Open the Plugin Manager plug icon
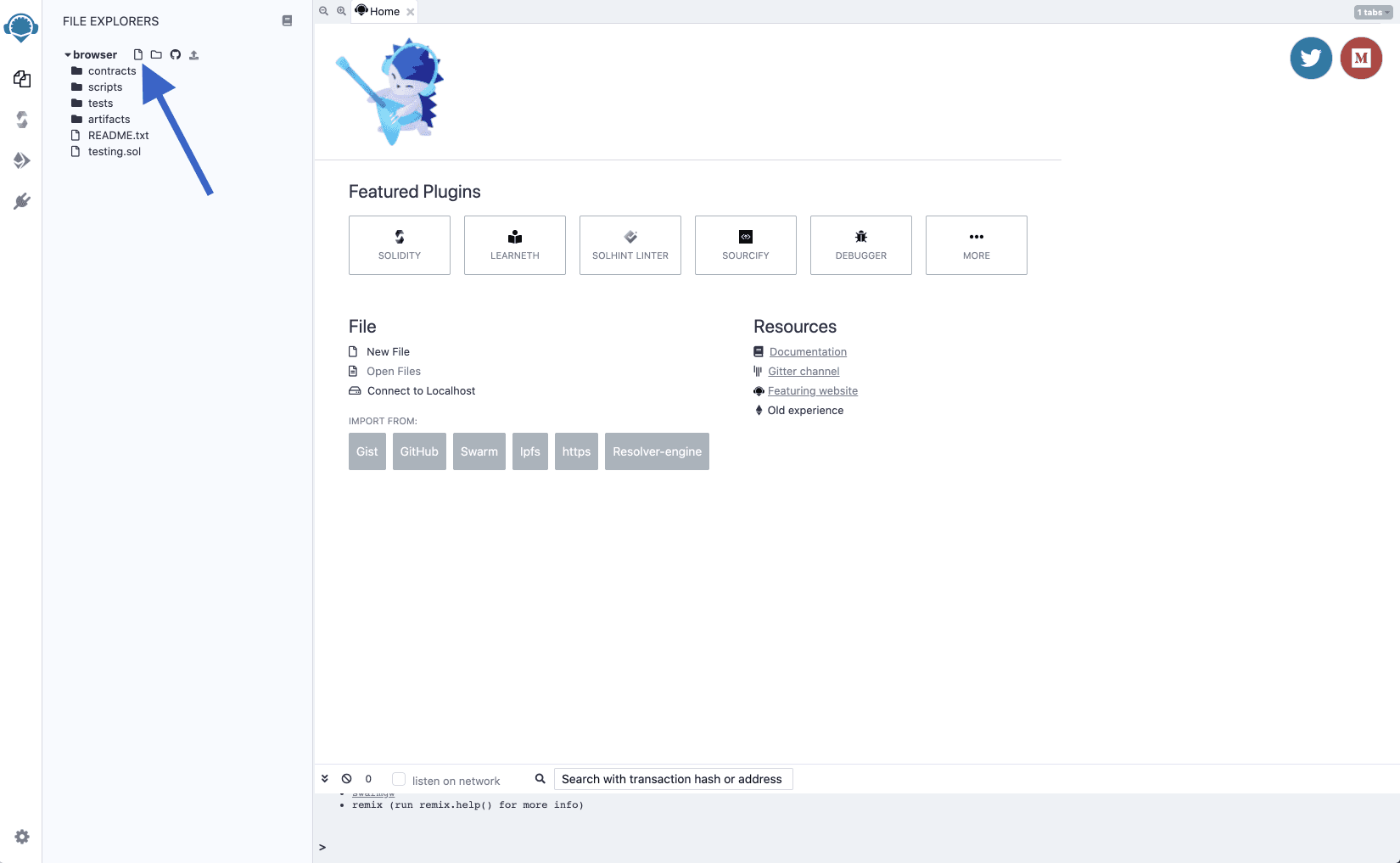Screen dimensions: 1400x863 point(22,201)
